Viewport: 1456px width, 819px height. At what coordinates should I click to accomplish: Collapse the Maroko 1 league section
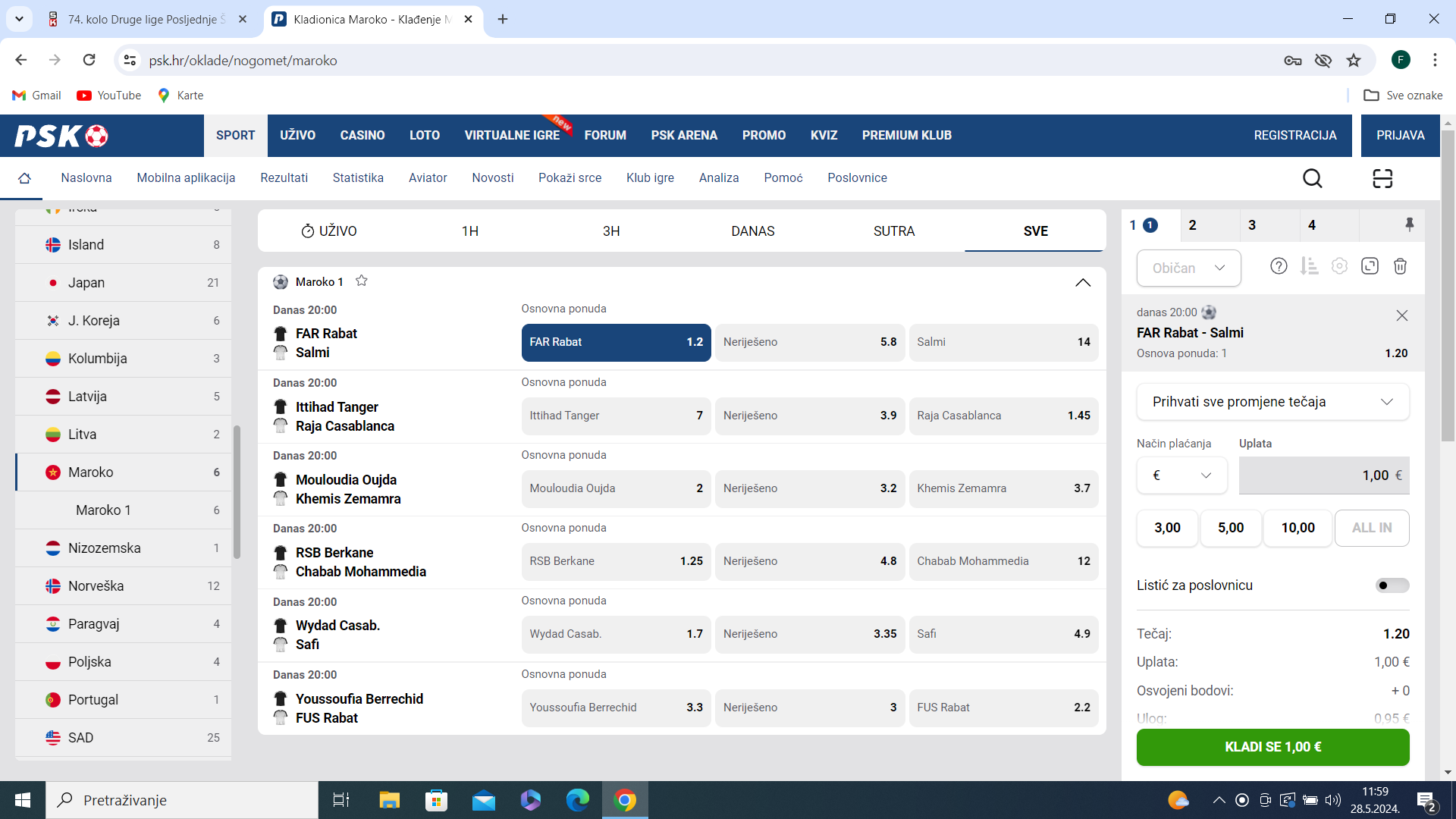tap(1083, 282)
